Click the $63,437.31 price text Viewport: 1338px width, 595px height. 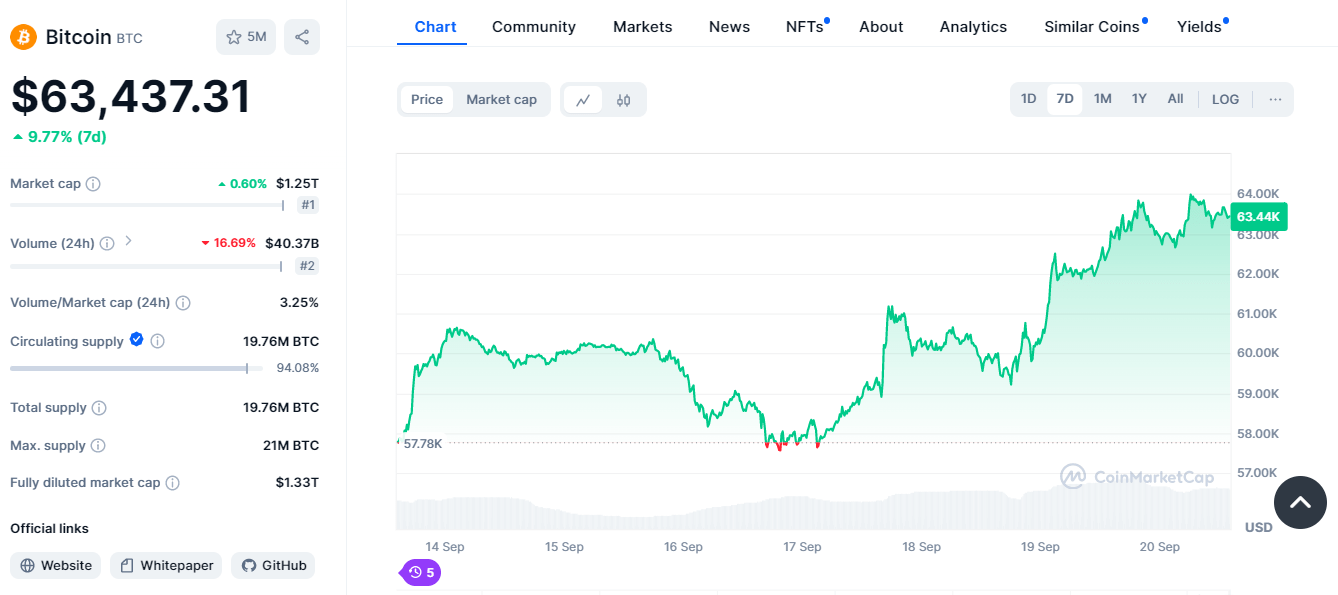[131, 97]
